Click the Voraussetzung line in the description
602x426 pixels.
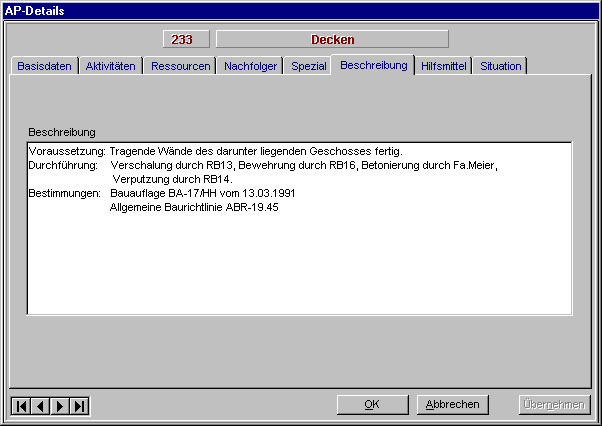point(215,151)
